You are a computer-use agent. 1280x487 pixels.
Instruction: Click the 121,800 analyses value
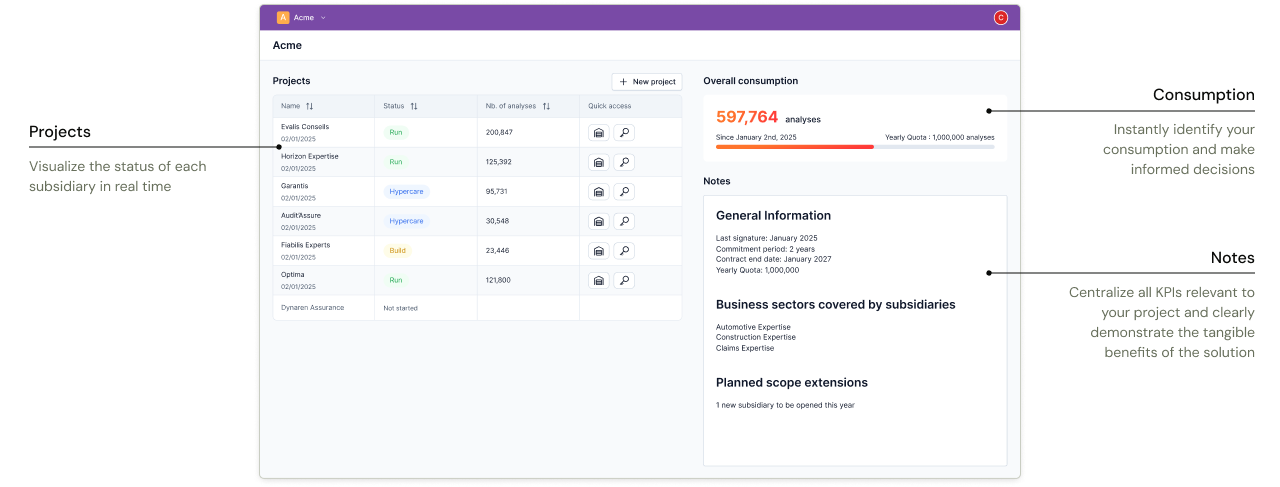pyautogui.click(x=498, y=280)
